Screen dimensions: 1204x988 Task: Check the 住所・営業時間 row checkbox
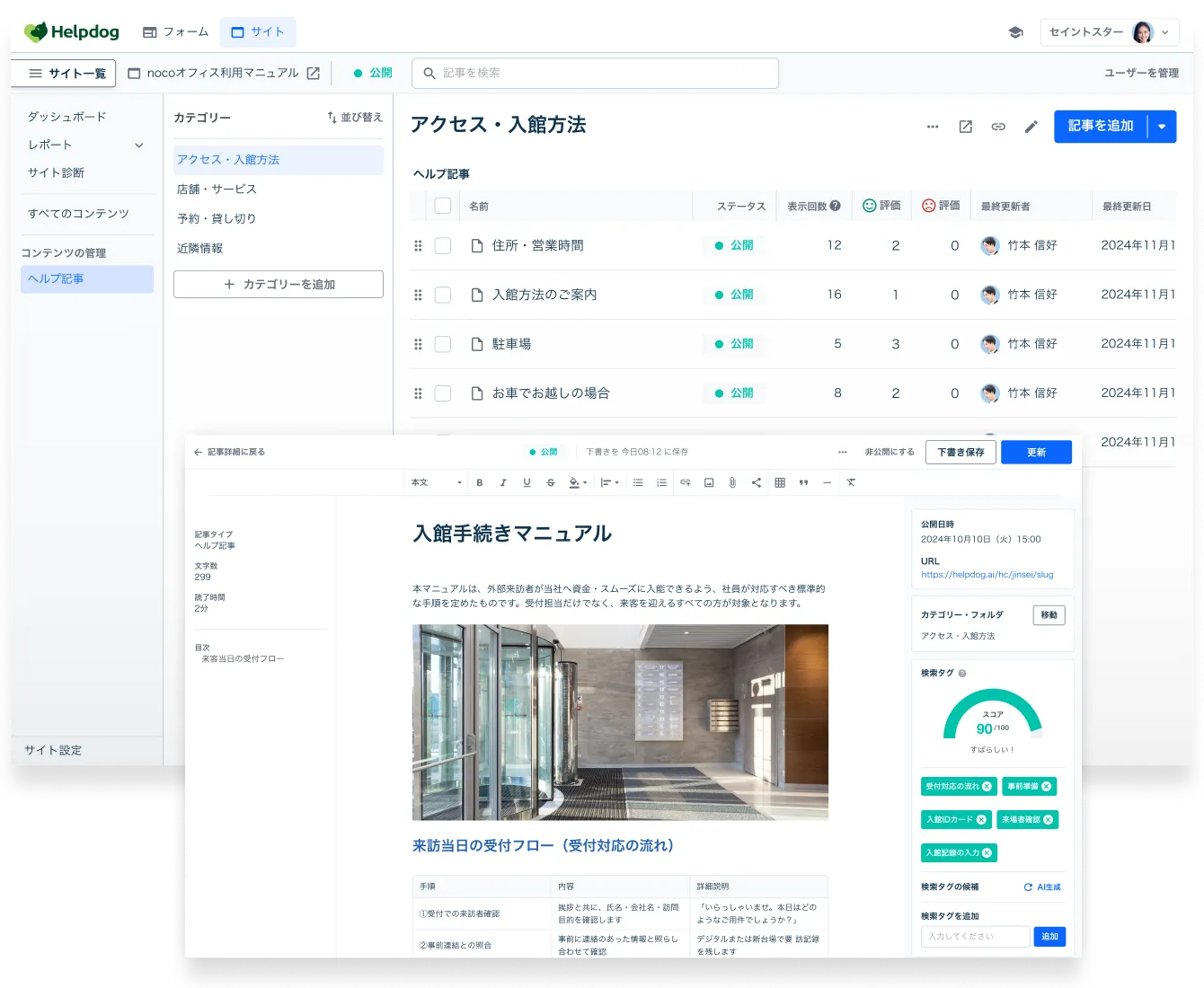pos(443,246)
